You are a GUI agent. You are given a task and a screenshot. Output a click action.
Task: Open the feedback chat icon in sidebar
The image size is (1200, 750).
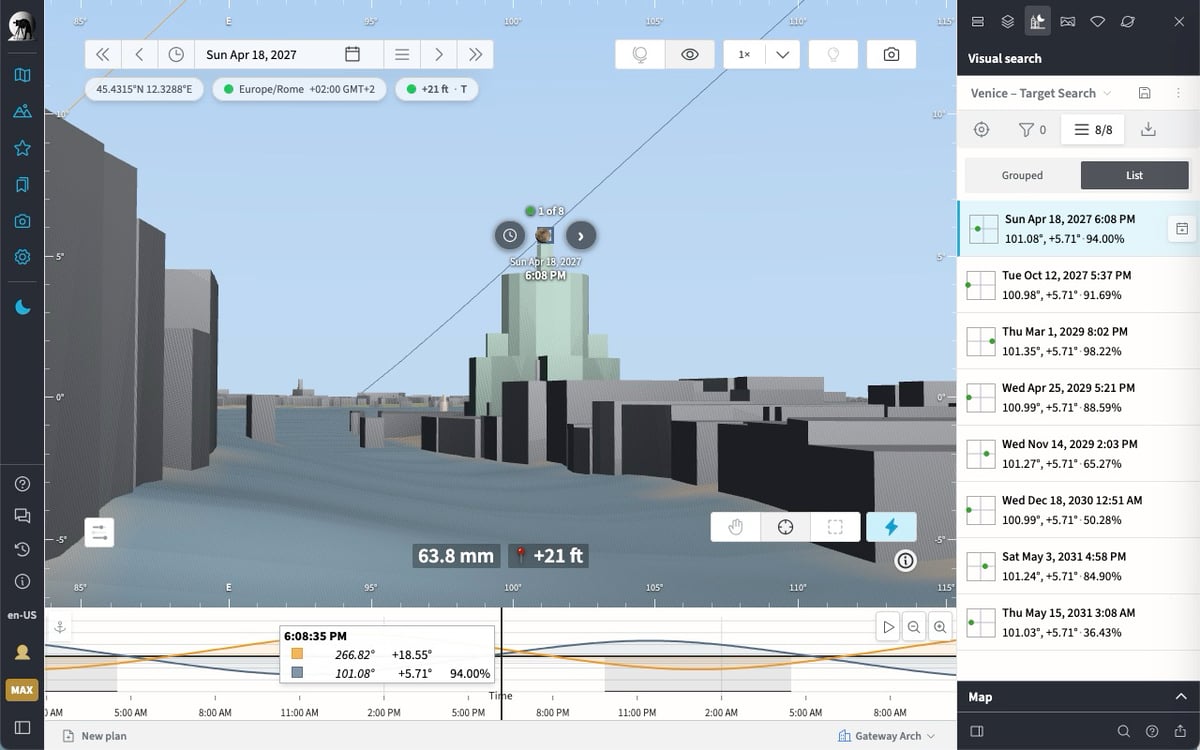click(22, 516)
